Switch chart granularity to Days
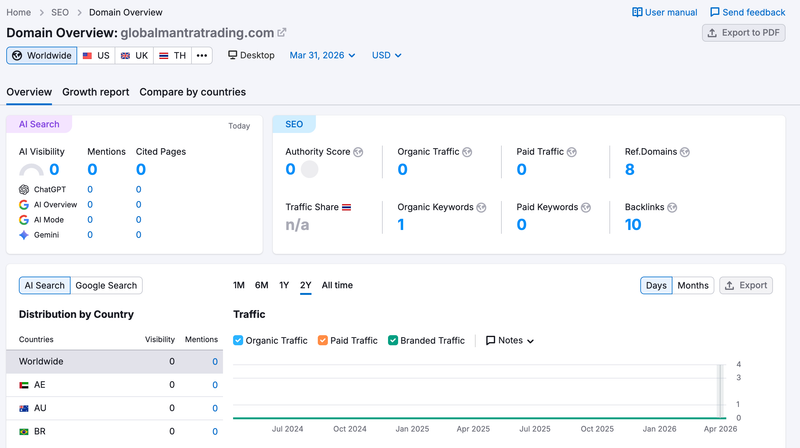The width and height of the screenshot is (800, 448). coord(656,285)
